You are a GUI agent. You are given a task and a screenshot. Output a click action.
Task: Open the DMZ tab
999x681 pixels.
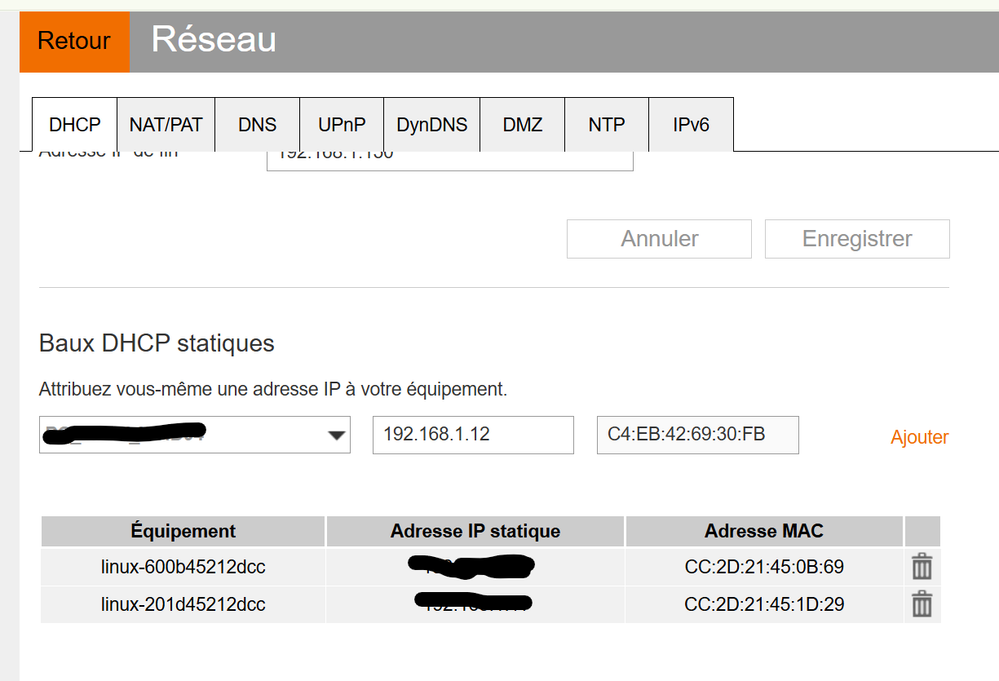[x=523, y=125]
